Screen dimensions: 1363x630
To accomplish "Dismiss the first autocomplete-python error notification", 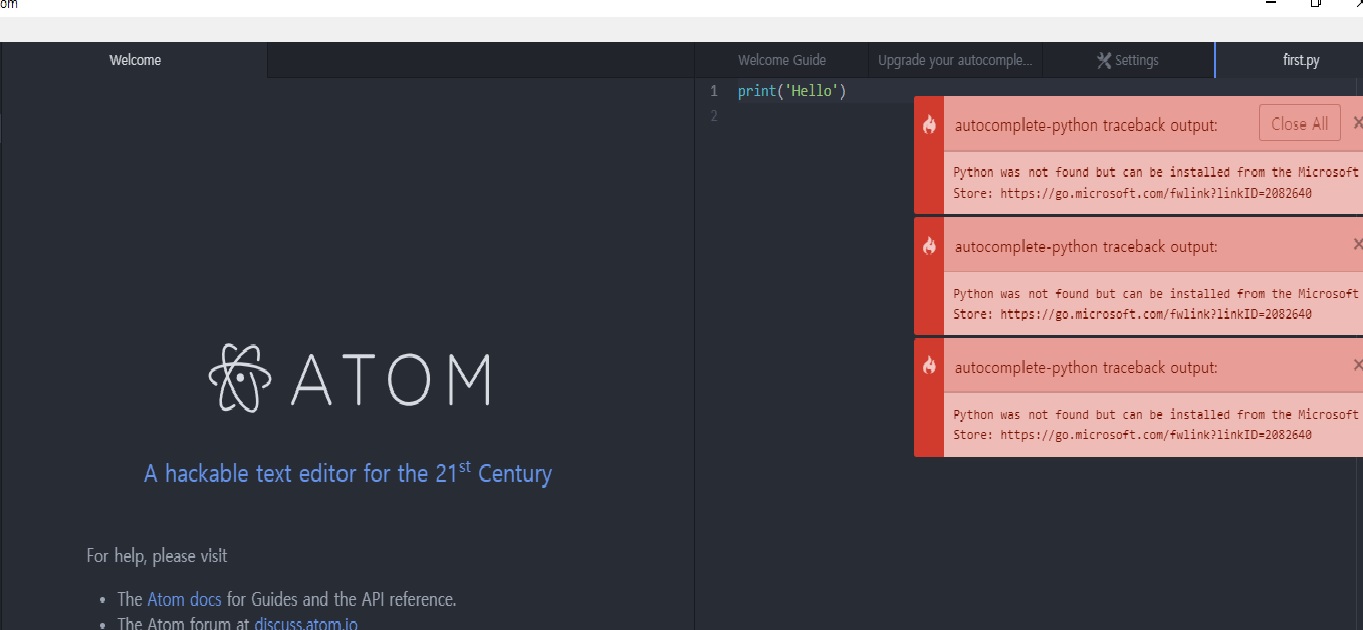I will [1357, 123].
